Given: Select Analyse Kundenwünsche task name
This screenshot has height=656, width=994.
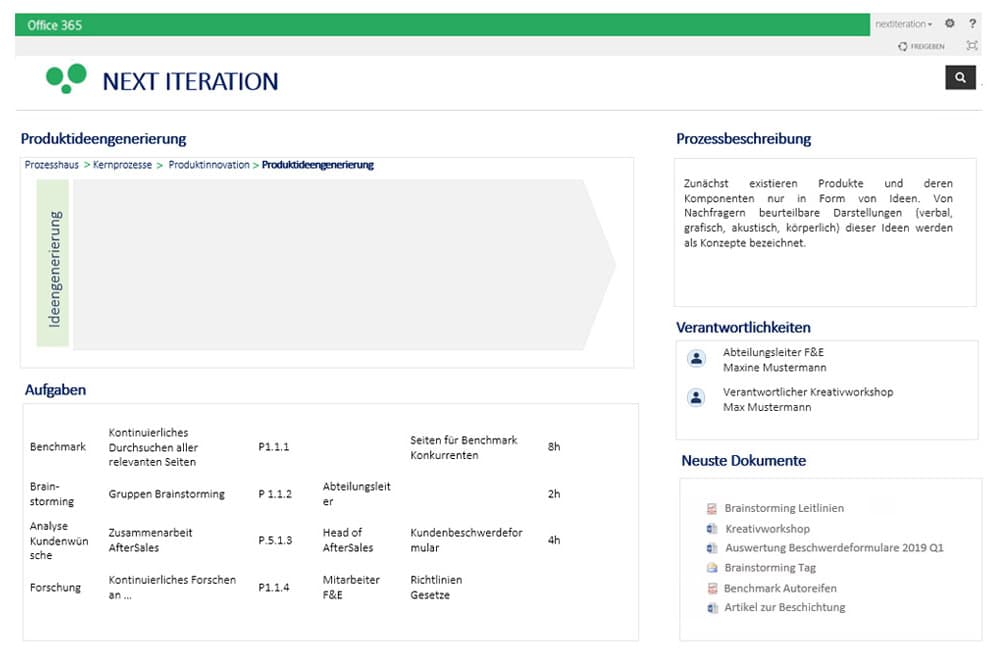Looking at the screenshot, I should coord(58,541).
